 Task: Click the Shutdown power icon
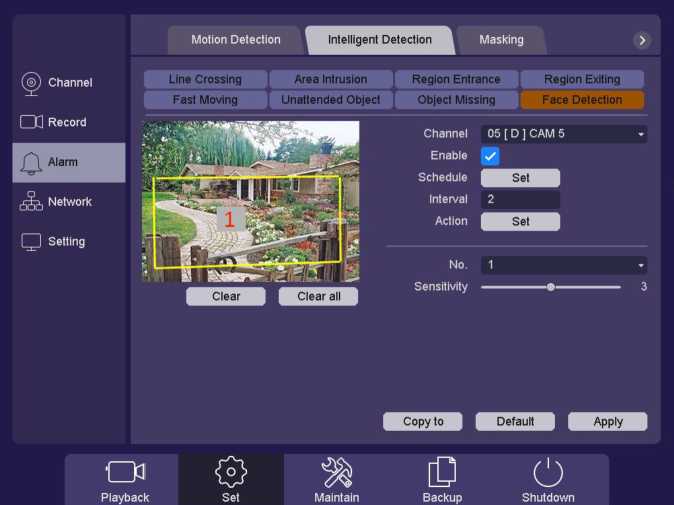(x=548, y=472)
